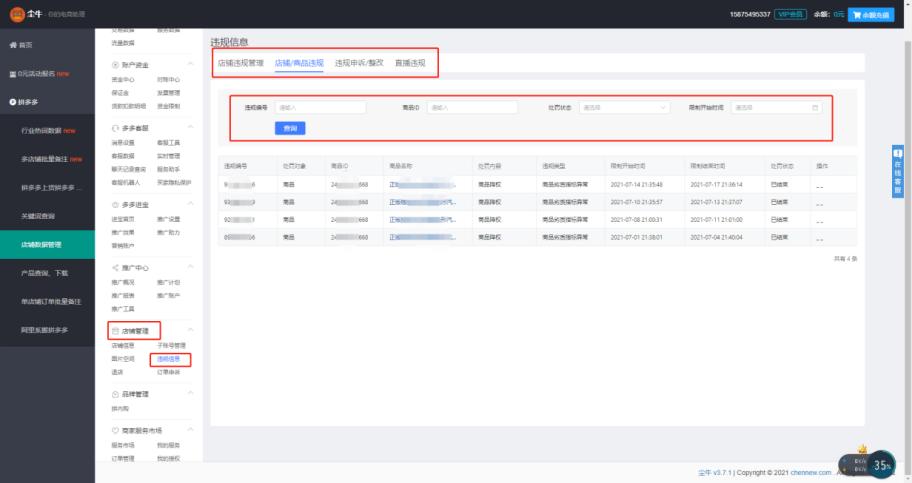Viewport: 912px width, 483px height.
Task: Switch to the 店铺违规管理 tab
Action: point(240,63)
